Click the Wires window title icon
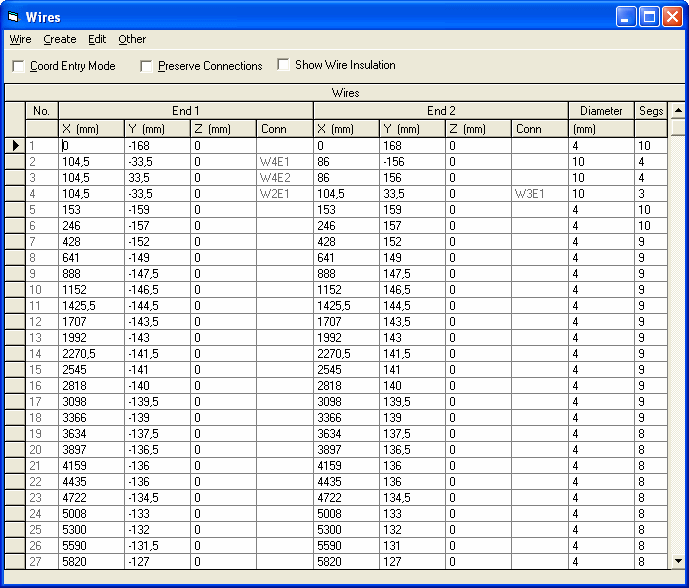This screenshot has height=588, width=689. [x=14, y=17]
